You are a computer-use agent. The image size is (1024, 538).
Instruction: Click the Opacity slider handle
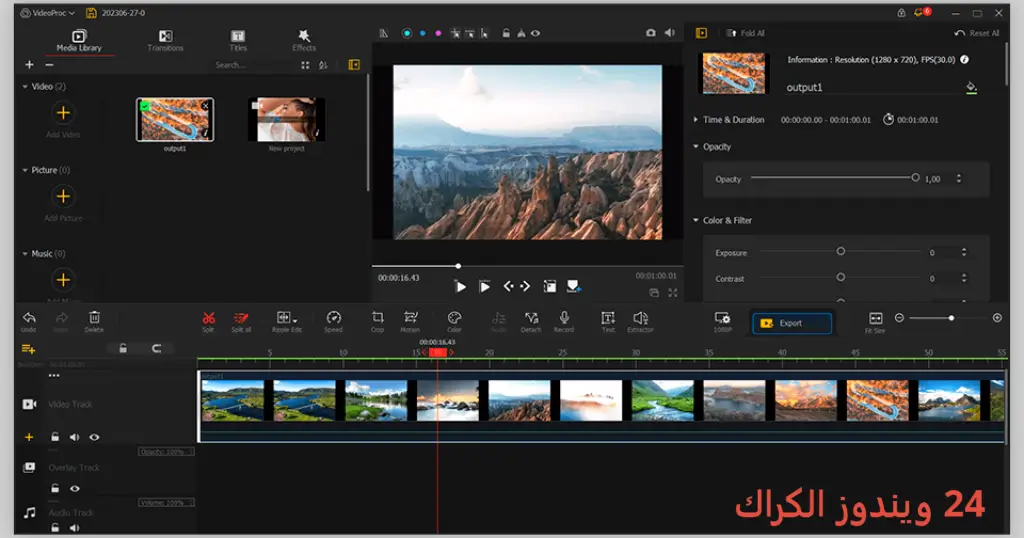point(915,178)
